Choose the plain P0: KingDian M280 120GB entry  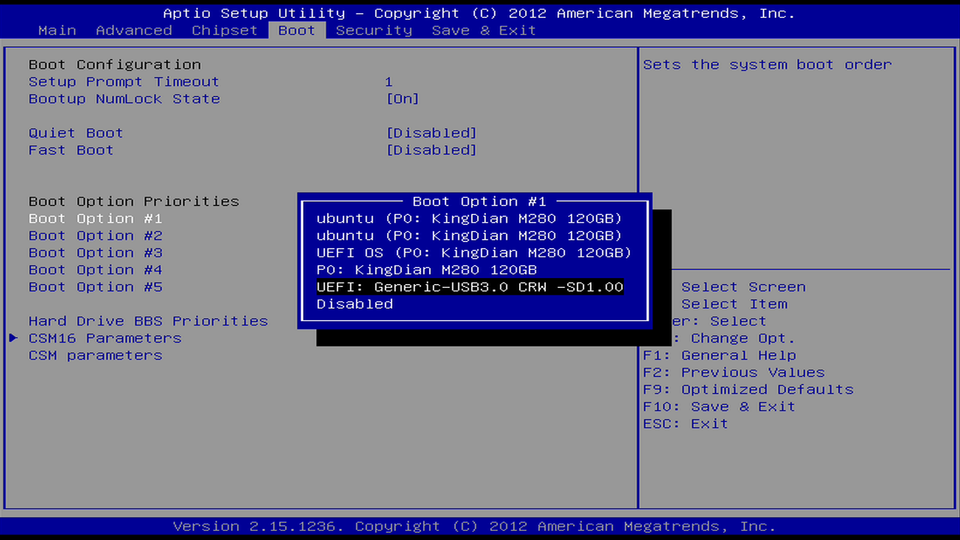tap(427, 270)
